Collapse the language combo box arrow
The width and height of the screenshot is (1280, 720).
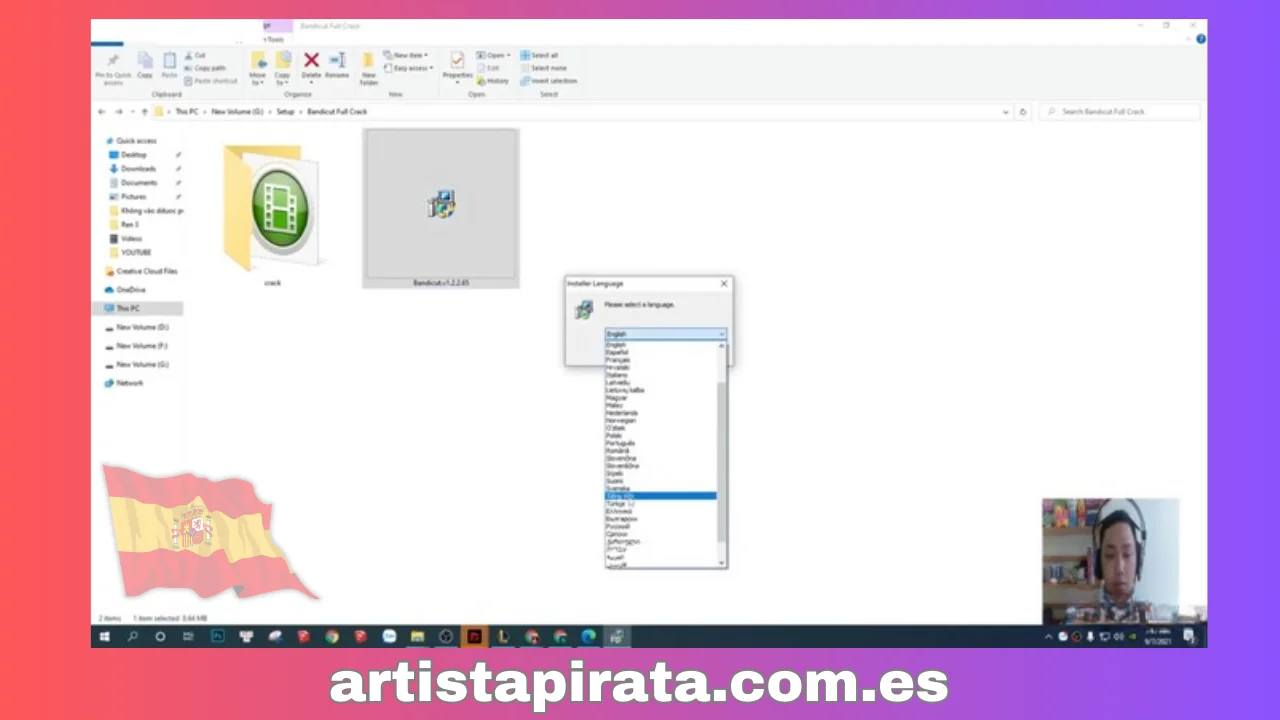pos(721,334)
